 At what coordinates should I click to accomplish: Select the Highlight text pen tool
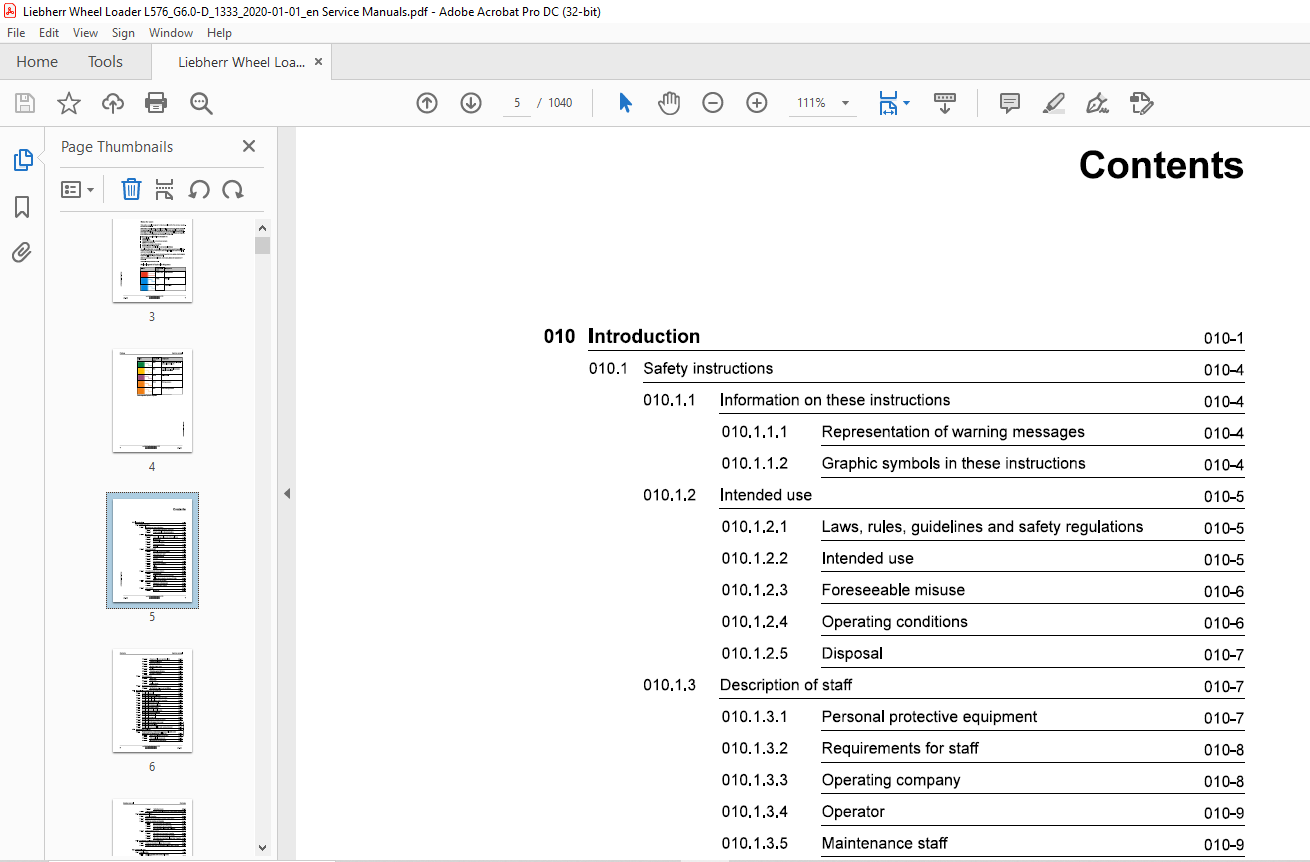click(1054, 103)
